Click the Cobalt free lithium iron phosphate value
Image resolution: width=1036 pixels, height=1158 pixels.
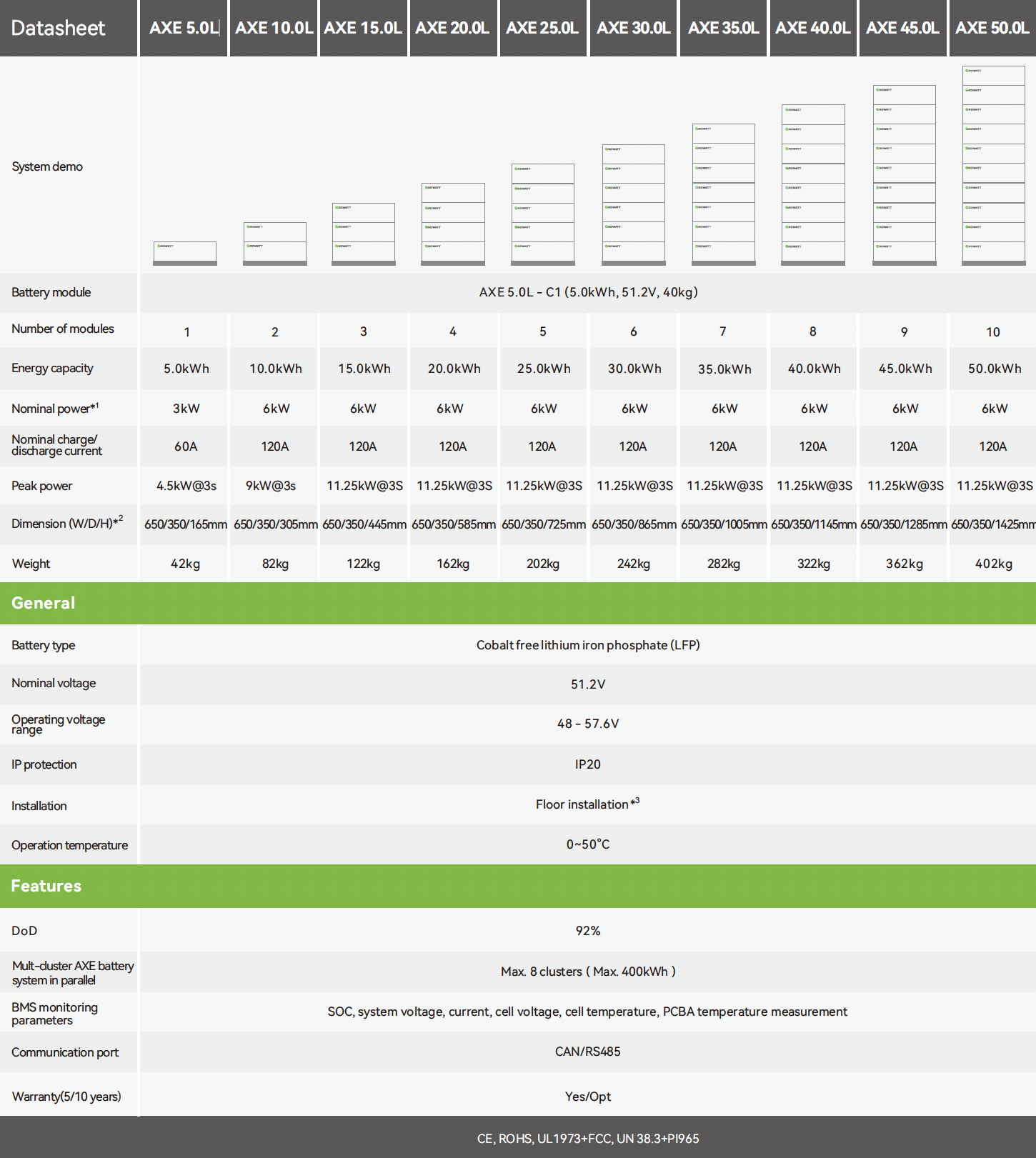[588, 645]
